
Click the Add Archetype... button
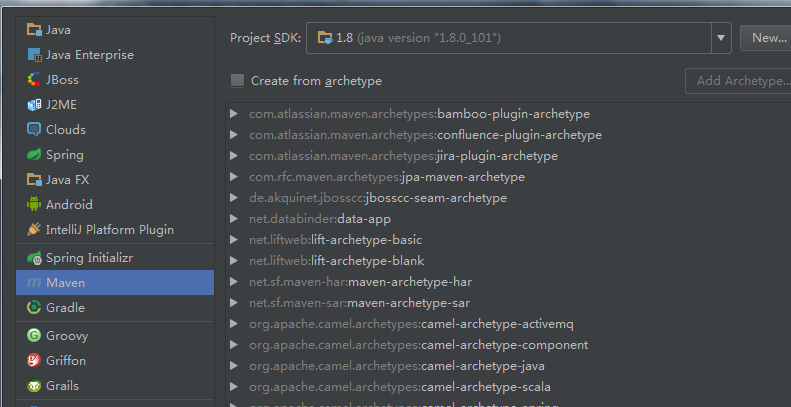pyautogui.click(x=738, y=81)
